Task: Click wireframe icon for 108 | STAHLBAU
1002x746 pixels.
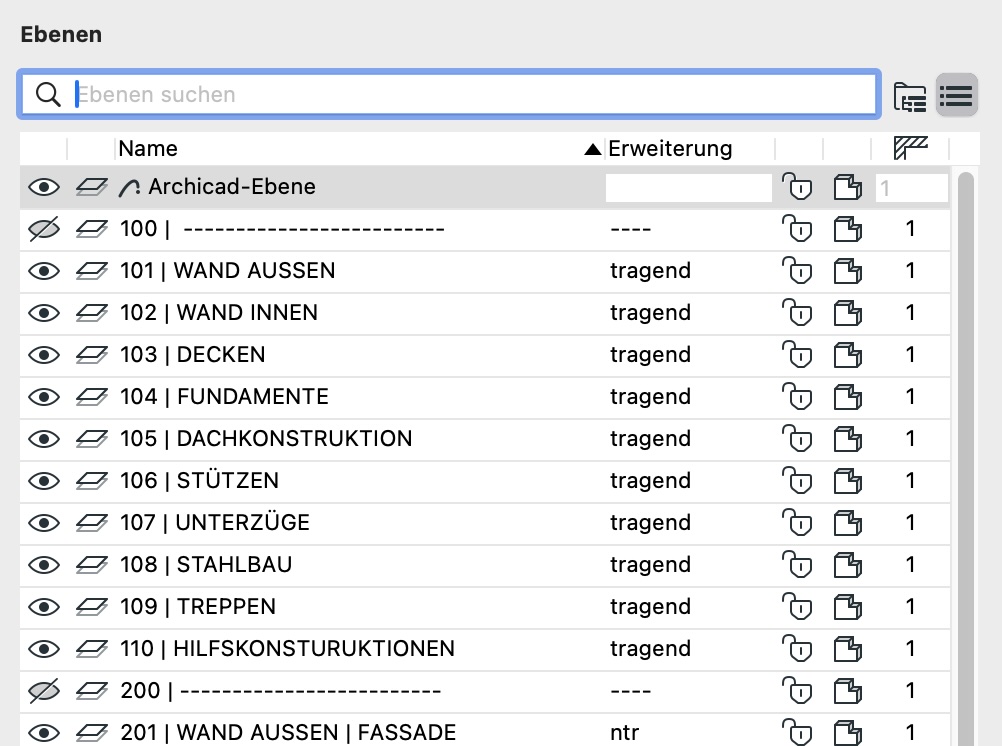Action: (847, 565)
